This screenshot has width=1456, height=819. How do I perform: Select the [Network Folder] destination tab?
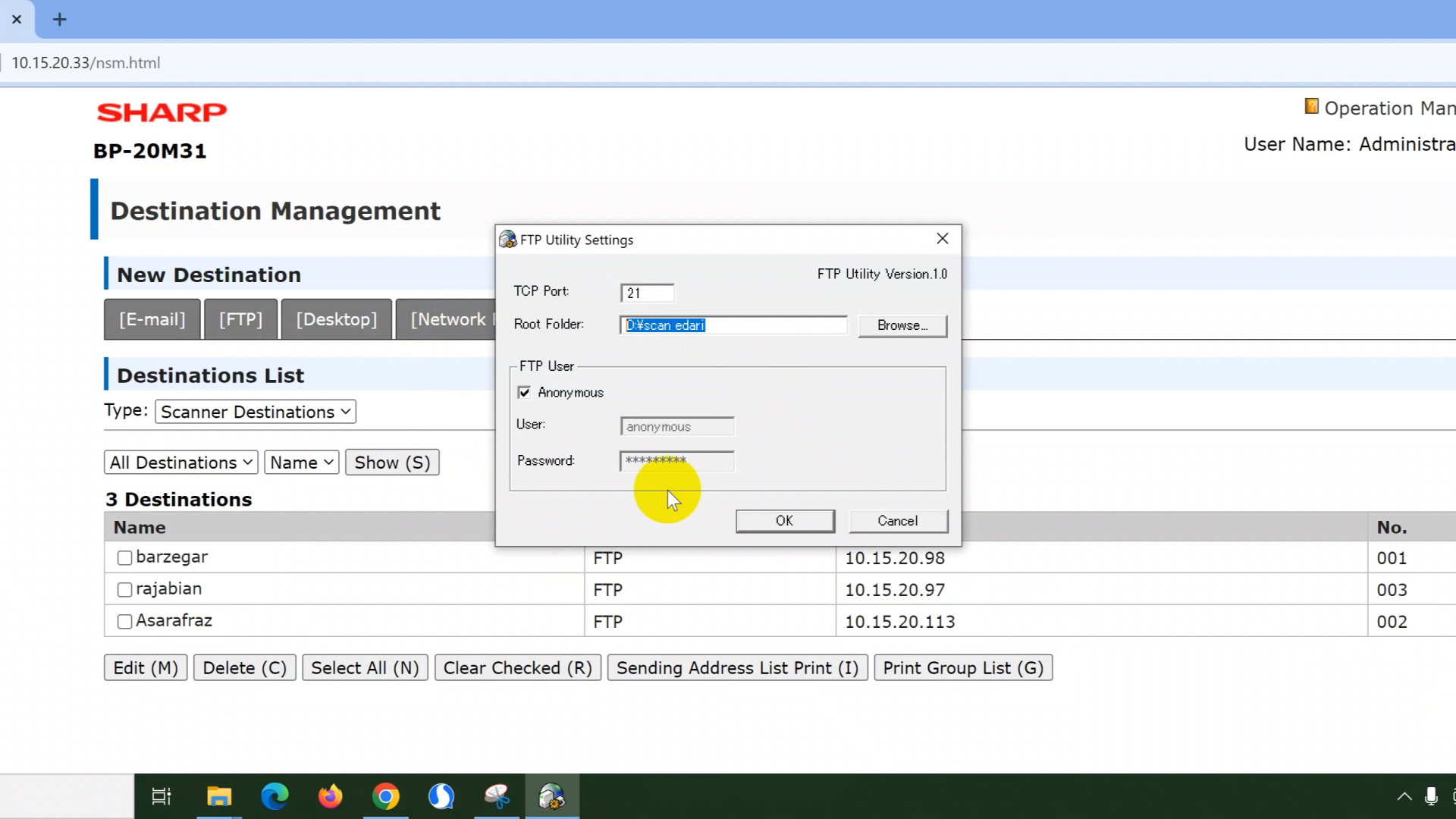(447, 319)
